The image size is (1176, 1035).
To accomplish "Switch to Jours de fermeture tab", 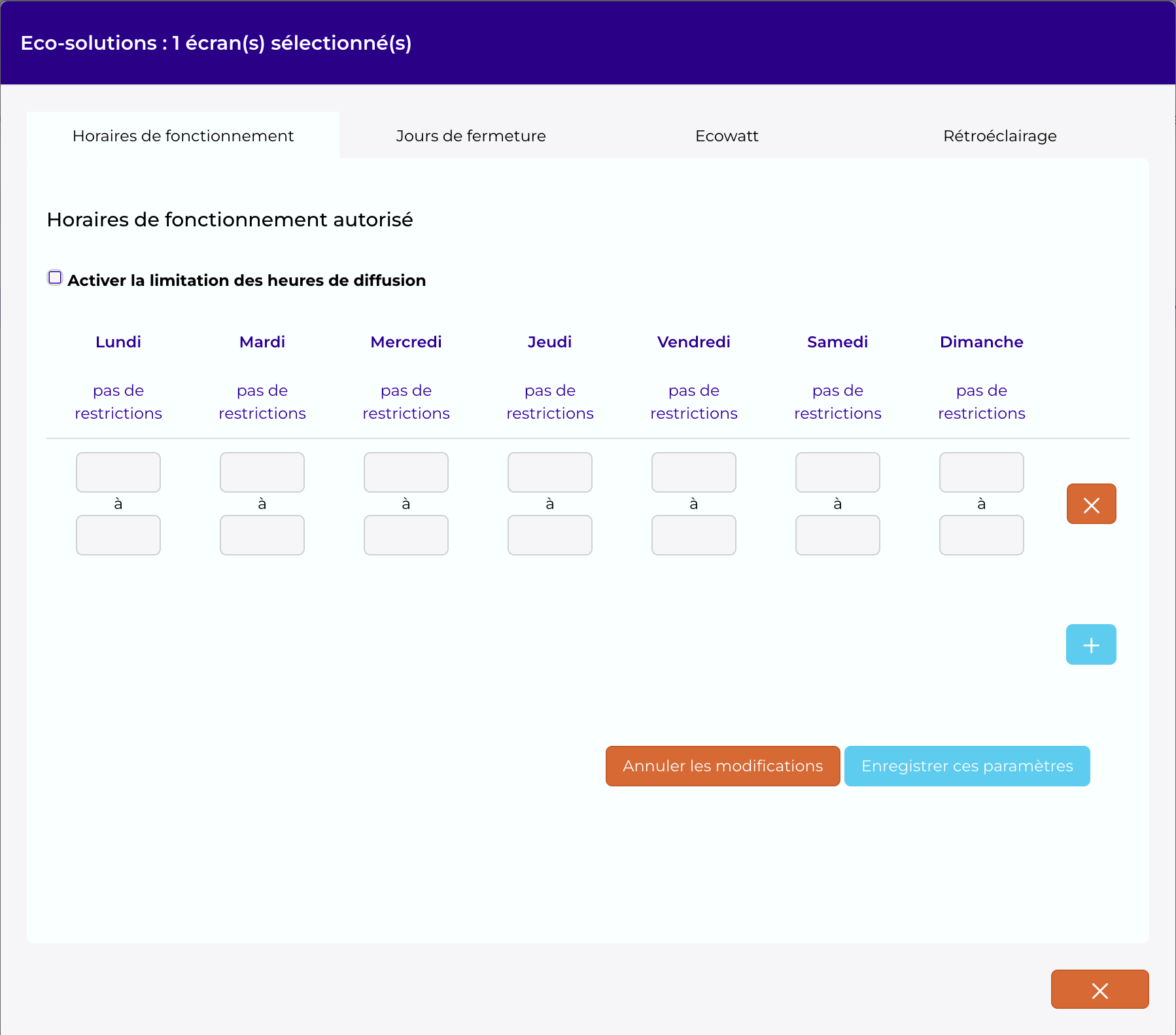I will coord(470,135).
